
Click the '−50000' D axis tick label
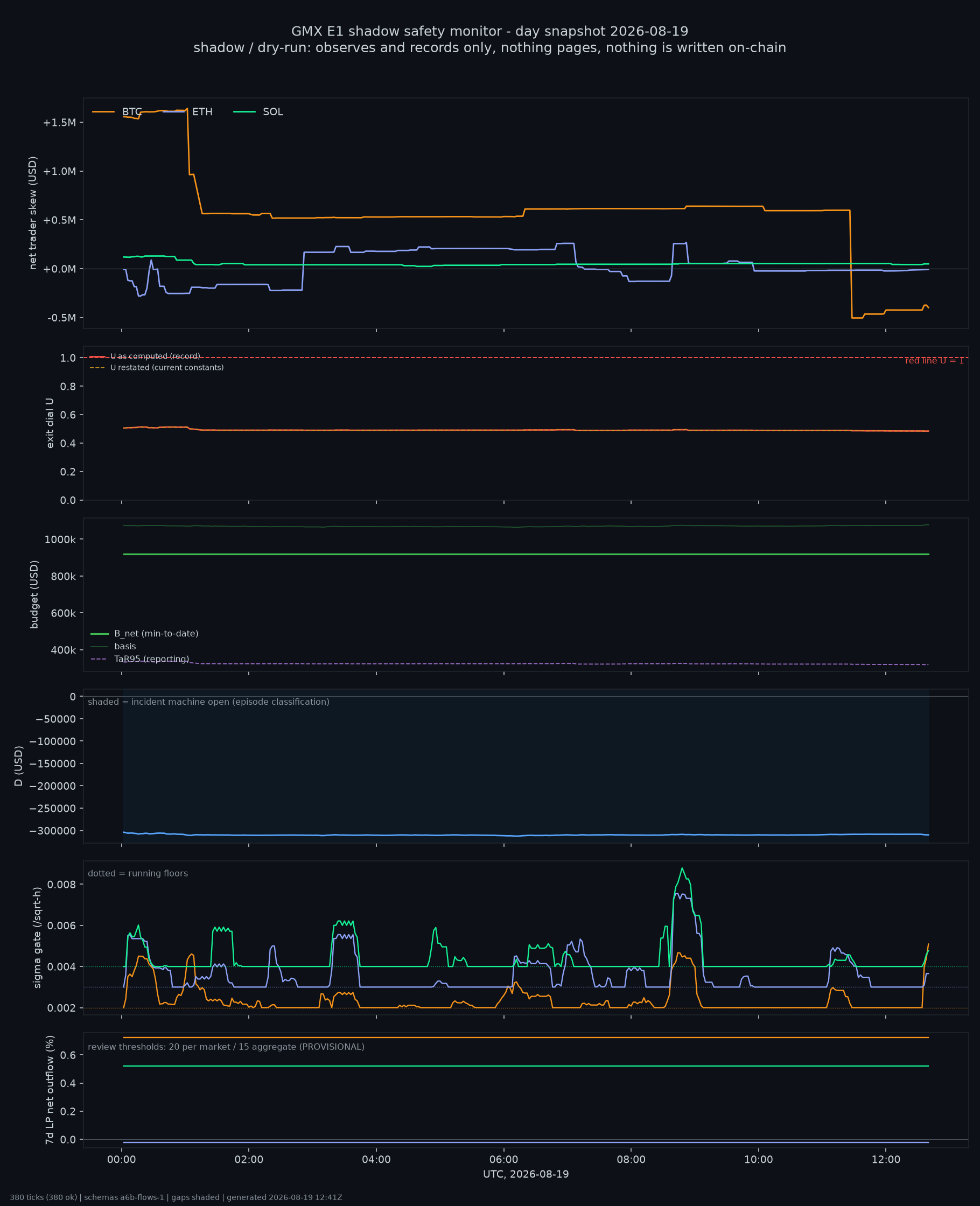[56, 719]
